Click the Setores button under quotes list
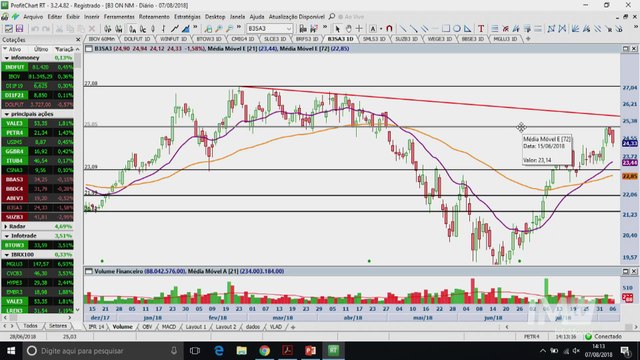The width and height of the screenshot is (640, 360). pyautogui.click(x=58, y=326)
